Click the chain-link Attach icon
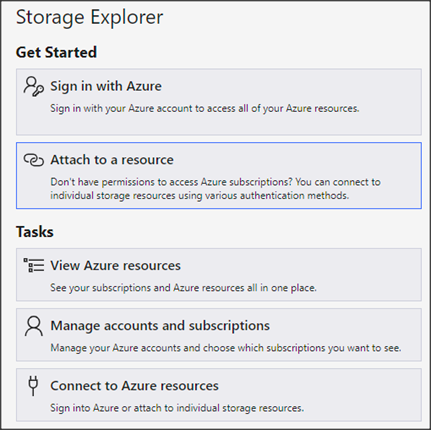Screen dimensions: 431x430 pyautogui.click(x=33, y=160)
